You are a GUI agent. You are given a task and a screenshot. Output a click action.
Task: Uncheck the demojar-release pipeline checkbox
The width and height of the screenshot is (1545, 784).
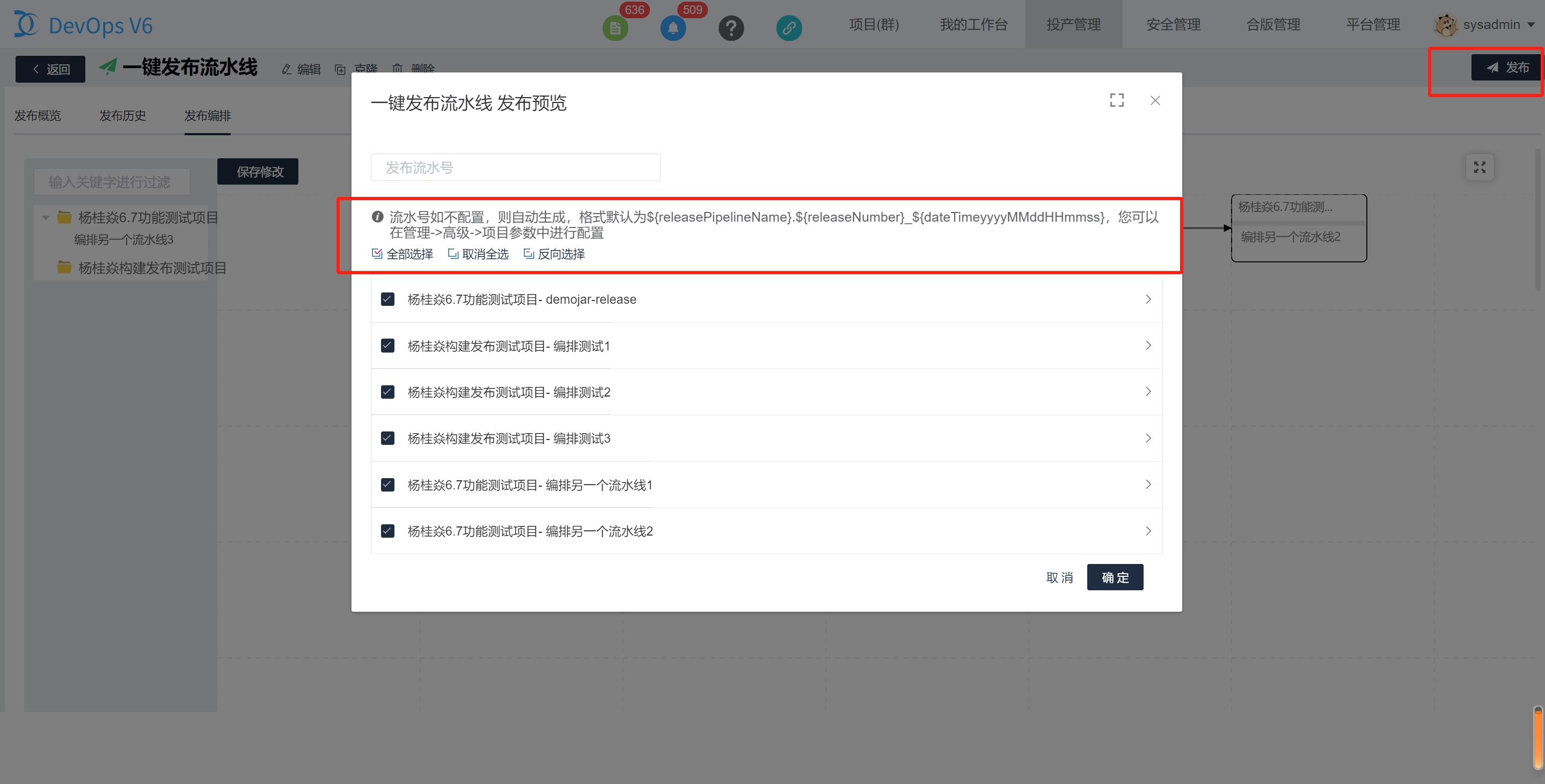point(387,299)
